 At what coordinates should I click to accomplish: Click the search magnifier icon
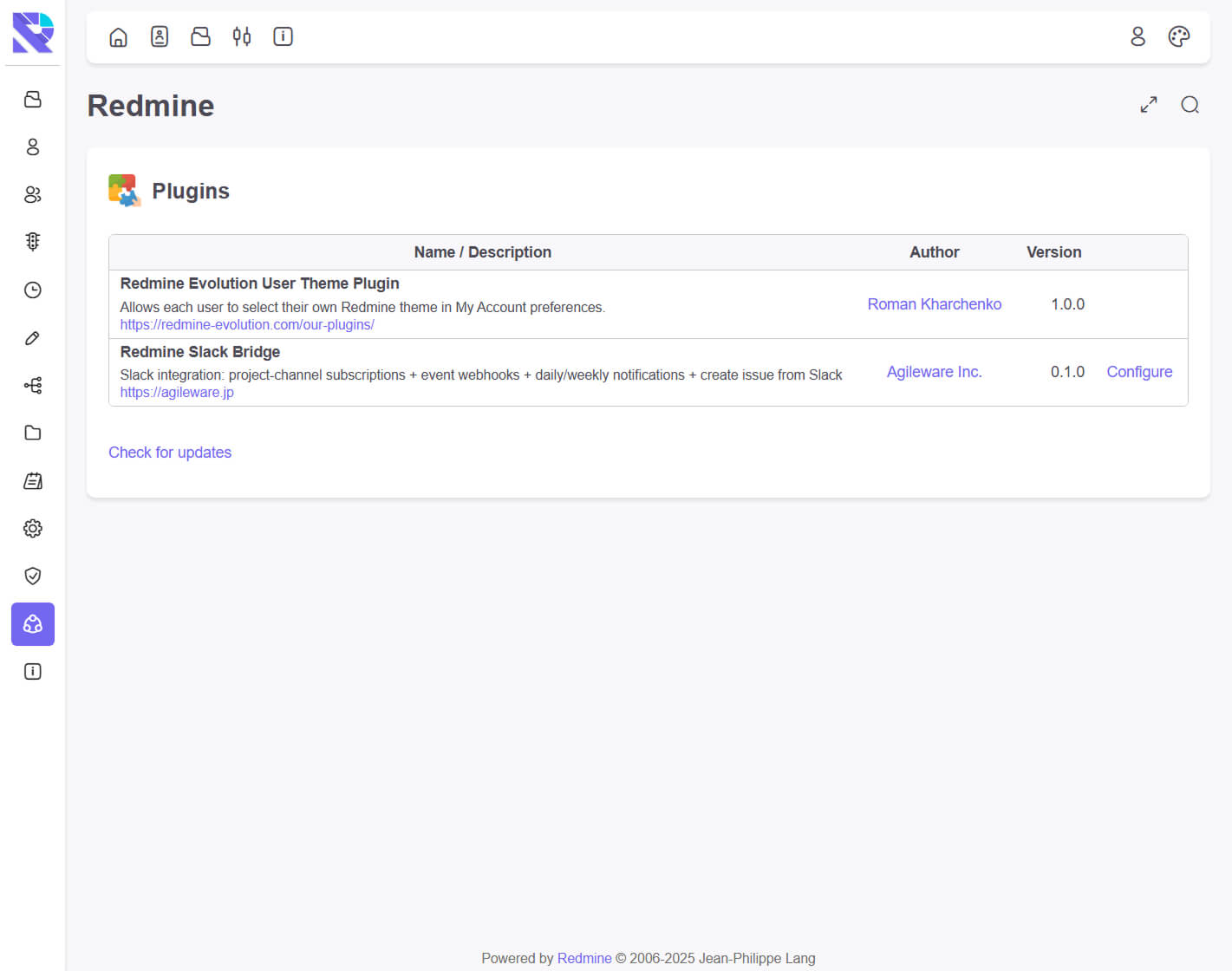(x=1190, y=105)
